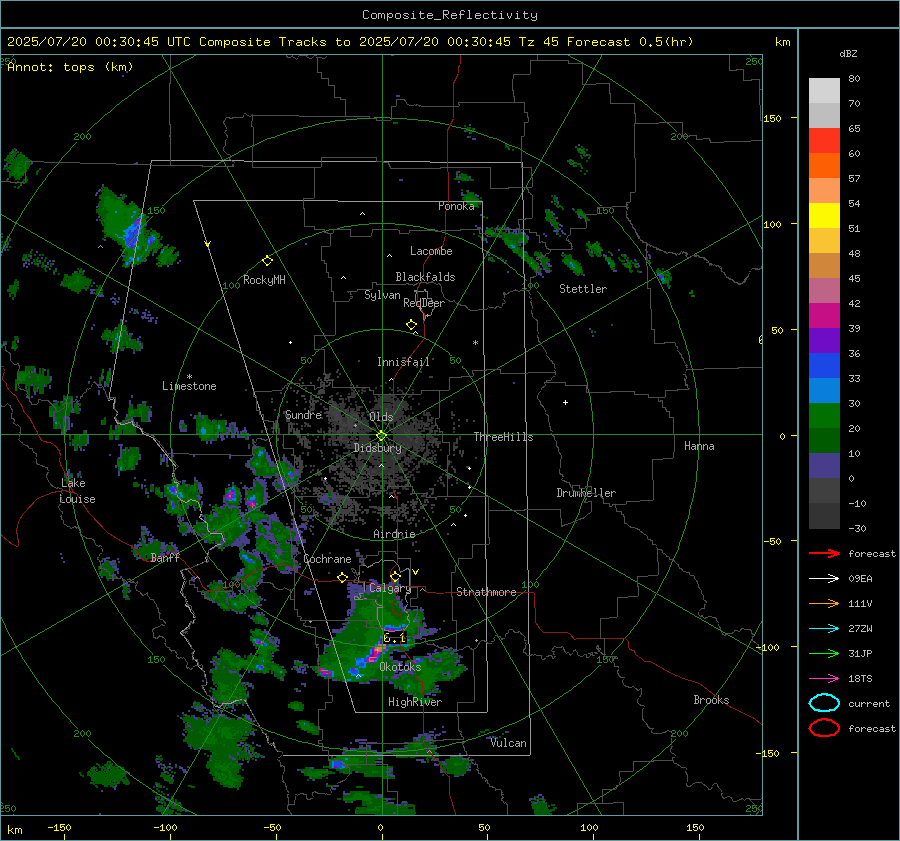900x841 pixels.
Task: Click the 'Forecast 0.5(hr)' header text
Action: [630, 42]
